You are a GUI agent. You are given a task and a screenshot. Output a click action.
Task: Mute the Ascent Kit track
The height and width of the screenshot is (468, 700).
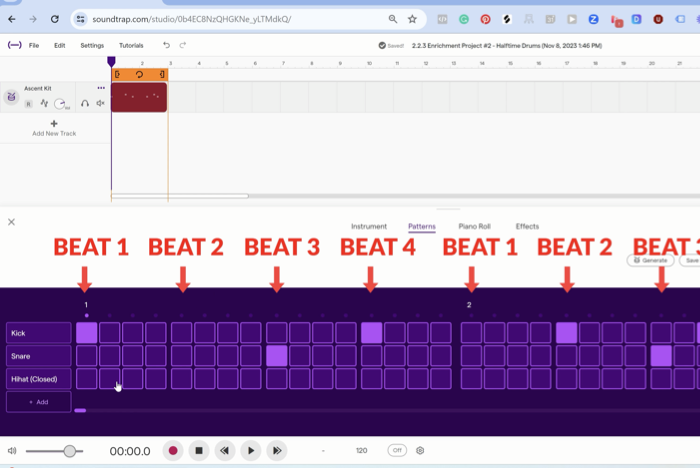tap(100, 103)
